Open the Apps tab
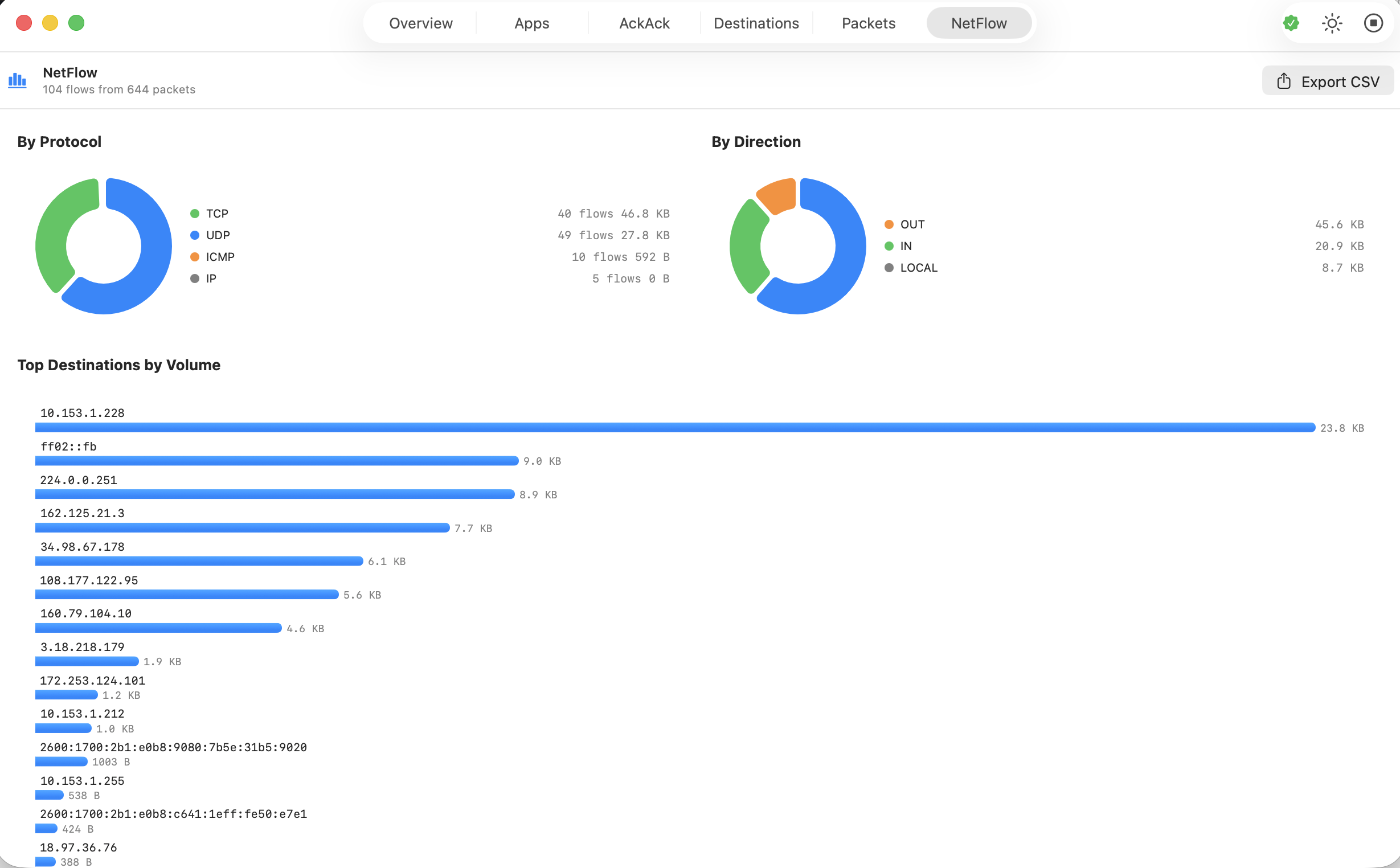1400x868 pixels. point(531,23)
